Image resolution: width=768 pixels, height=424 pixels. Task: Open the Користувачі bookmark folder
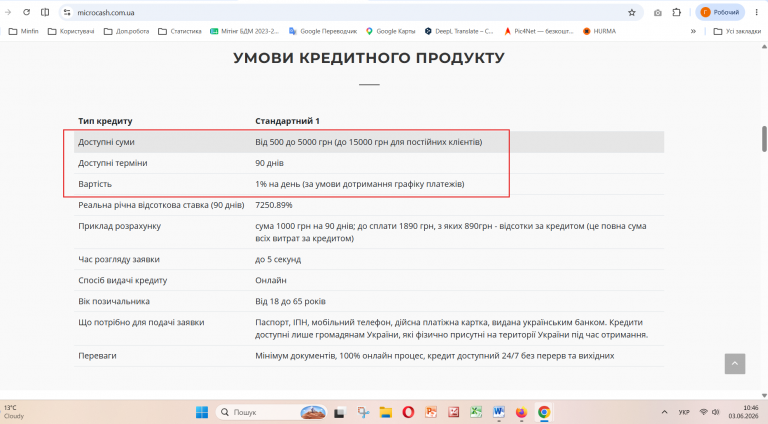[71, 31]
